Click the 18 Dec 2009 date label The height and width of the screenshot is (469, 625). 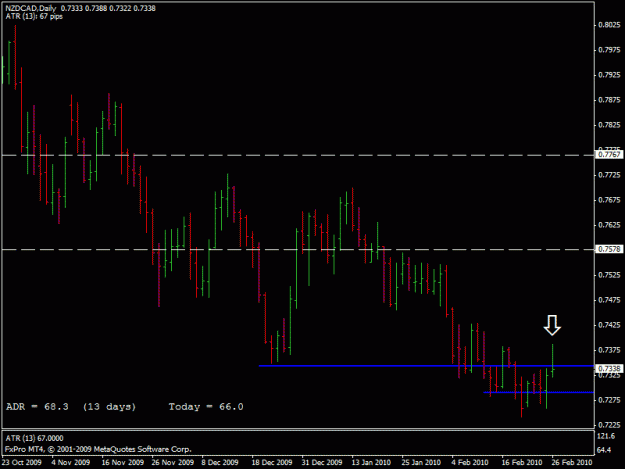271,462
